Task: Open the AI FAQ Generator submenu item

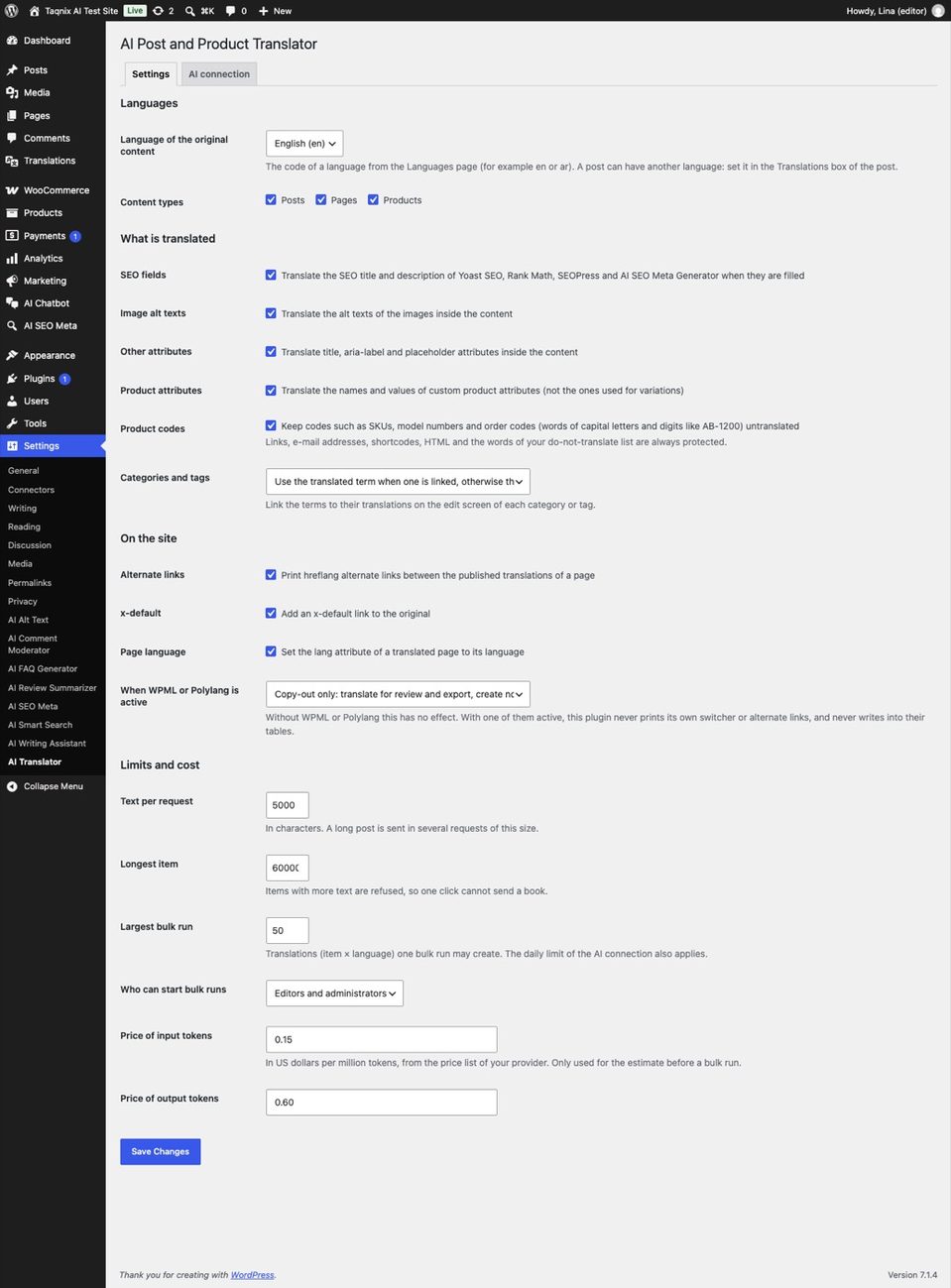Action: [x=43, y=669]
